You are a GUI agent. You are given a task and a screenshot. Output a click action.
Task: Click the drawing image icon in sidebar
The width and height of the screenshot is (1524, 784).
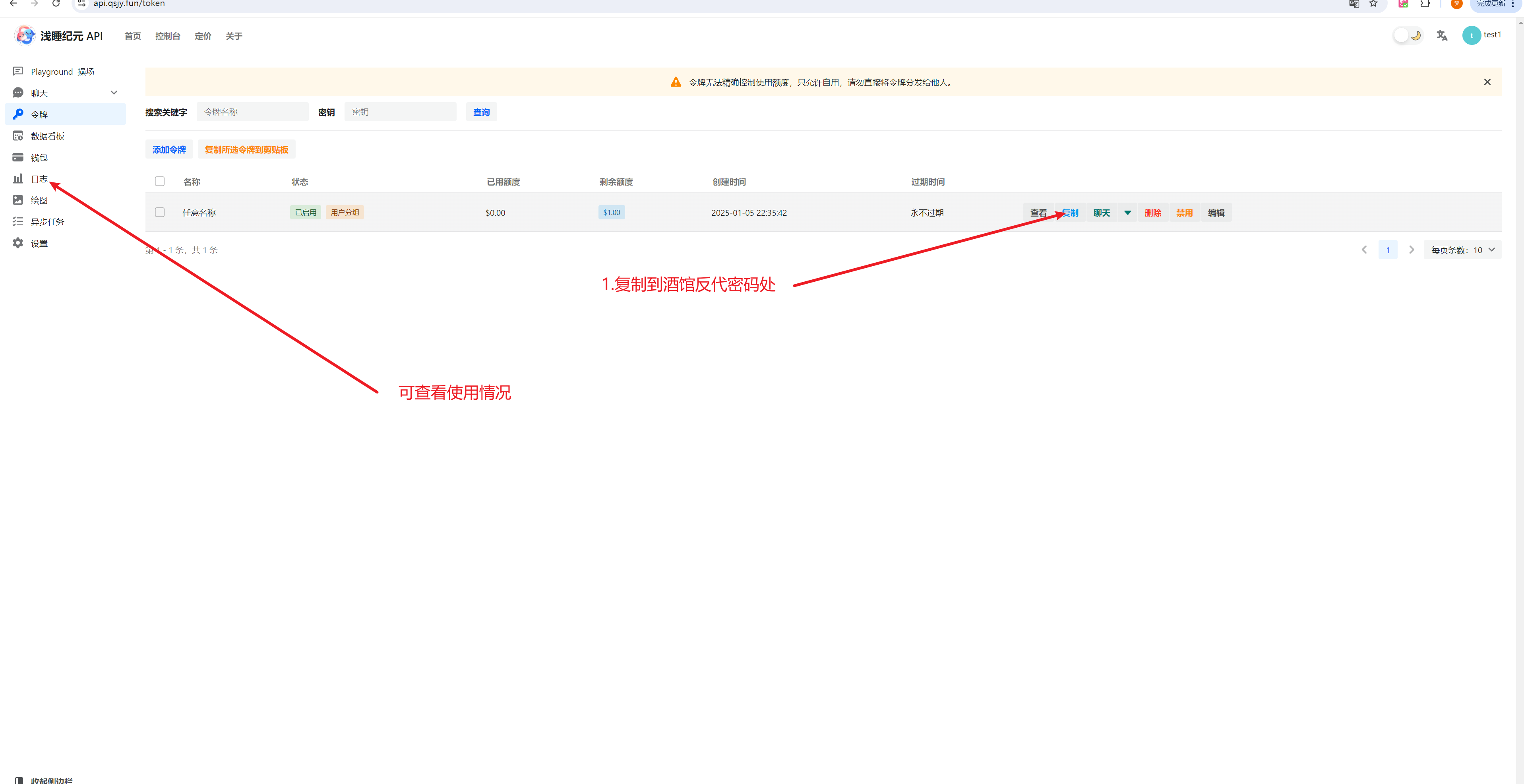click(18, 200)
